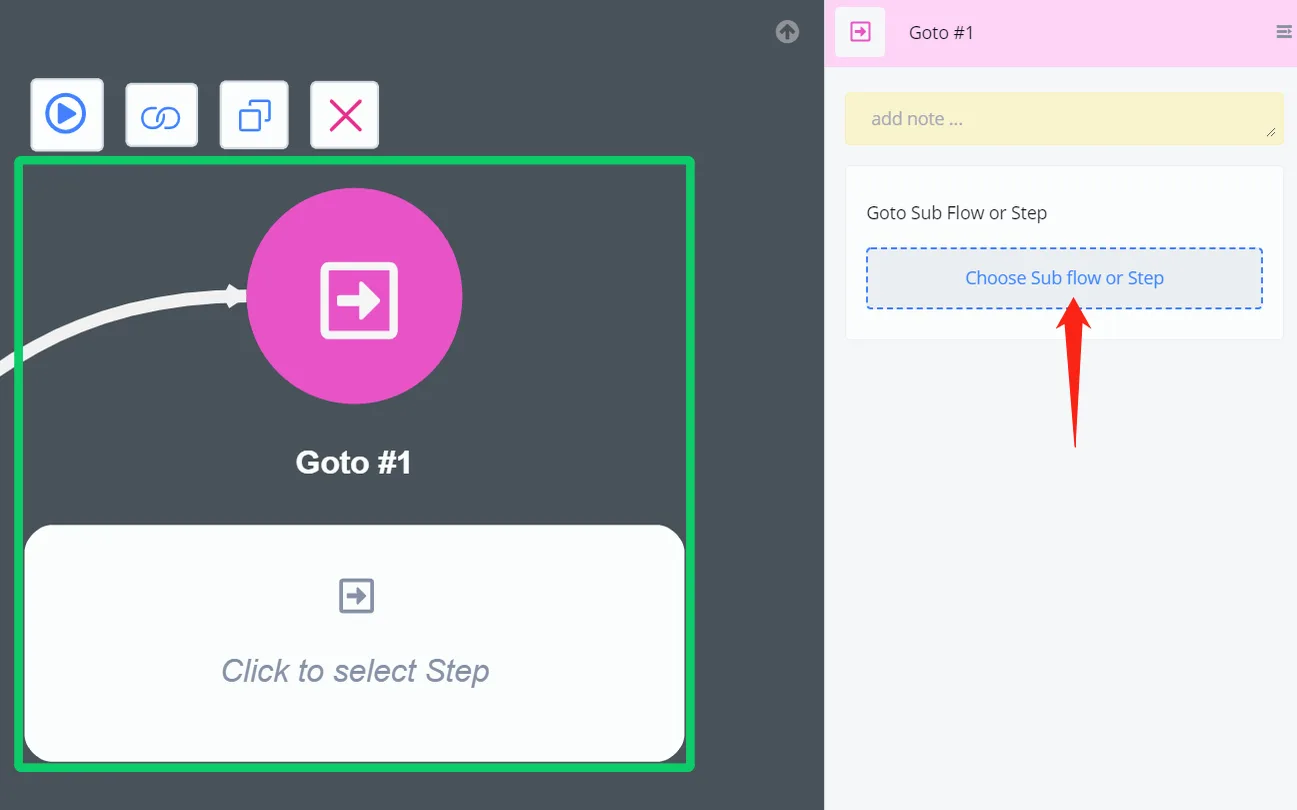Click the chain link icon button
This screenshot has height=810, width=1297.
pos(161,116)
